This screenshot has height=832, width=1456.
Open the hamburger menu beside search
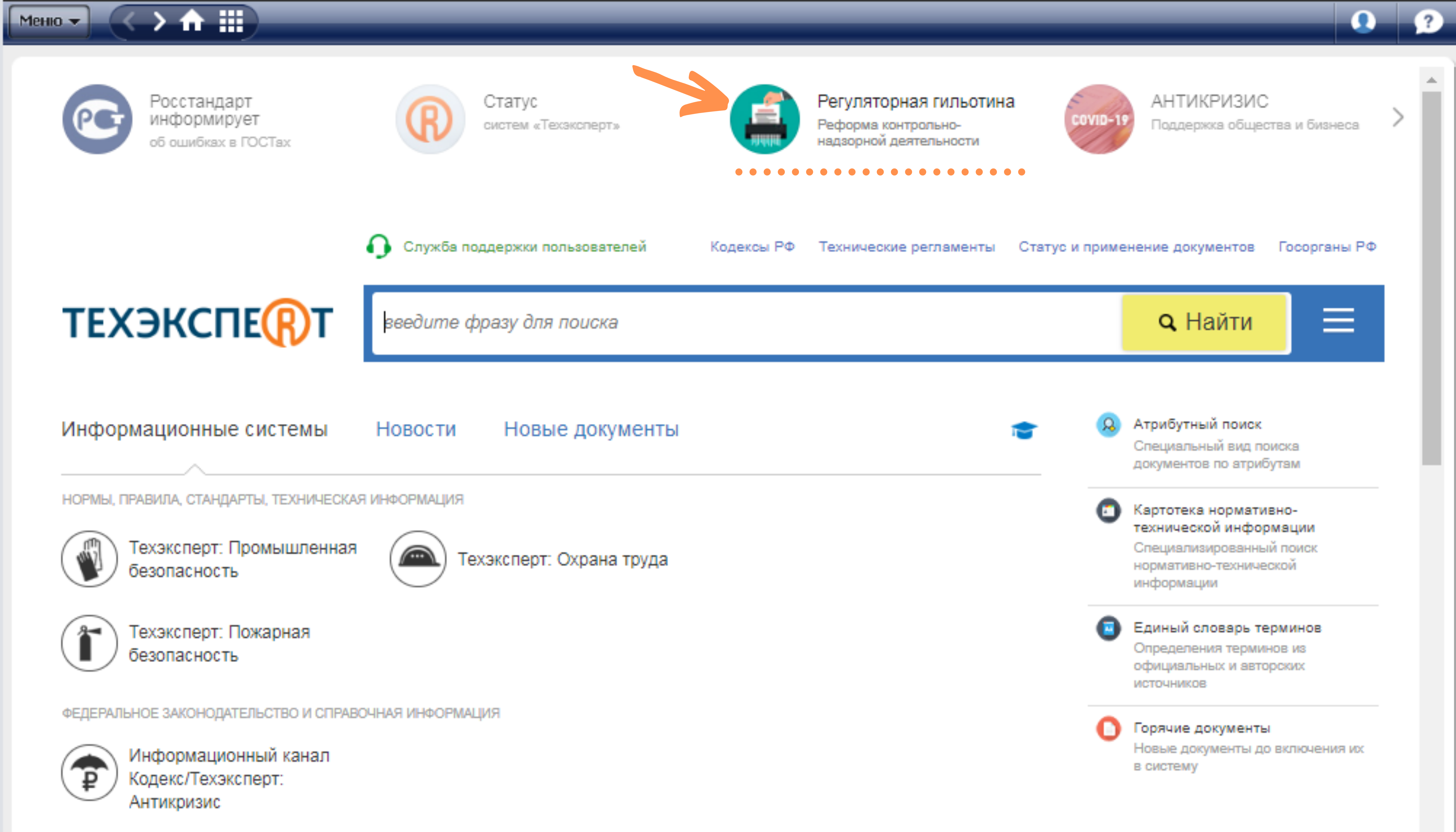pos(1338,320)
